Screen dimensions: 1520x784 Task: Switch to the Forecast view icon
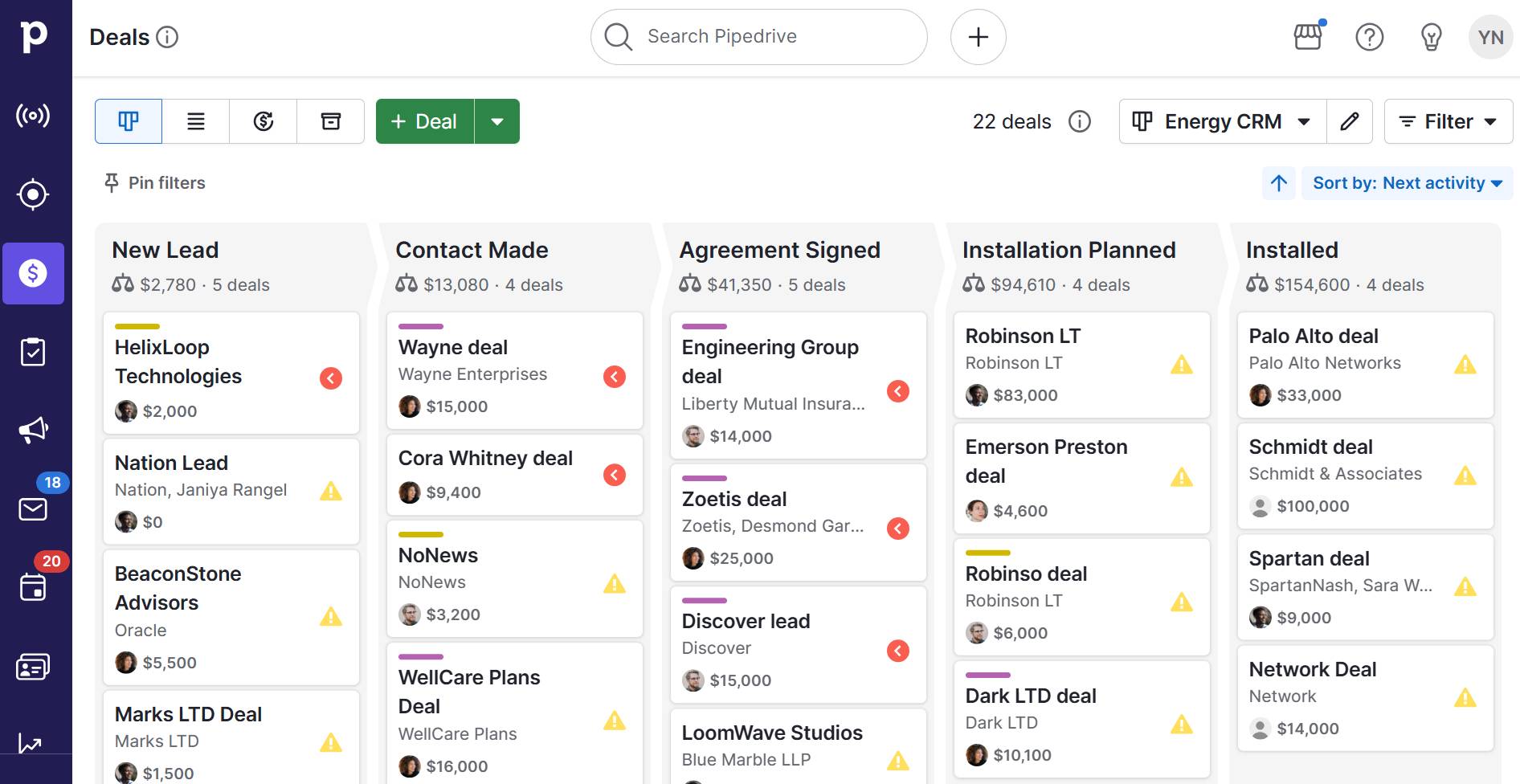[264, 121]
